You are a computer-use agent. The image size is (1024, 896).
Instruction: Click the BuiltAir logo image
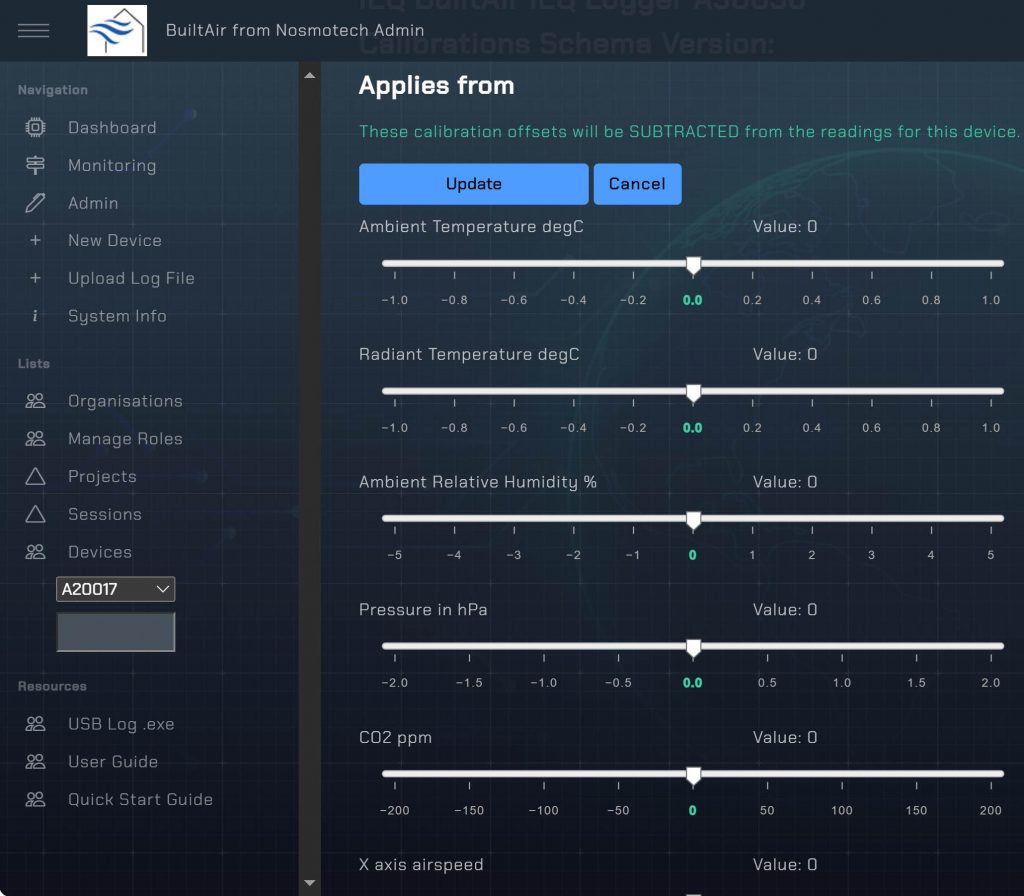coord(117,30)
